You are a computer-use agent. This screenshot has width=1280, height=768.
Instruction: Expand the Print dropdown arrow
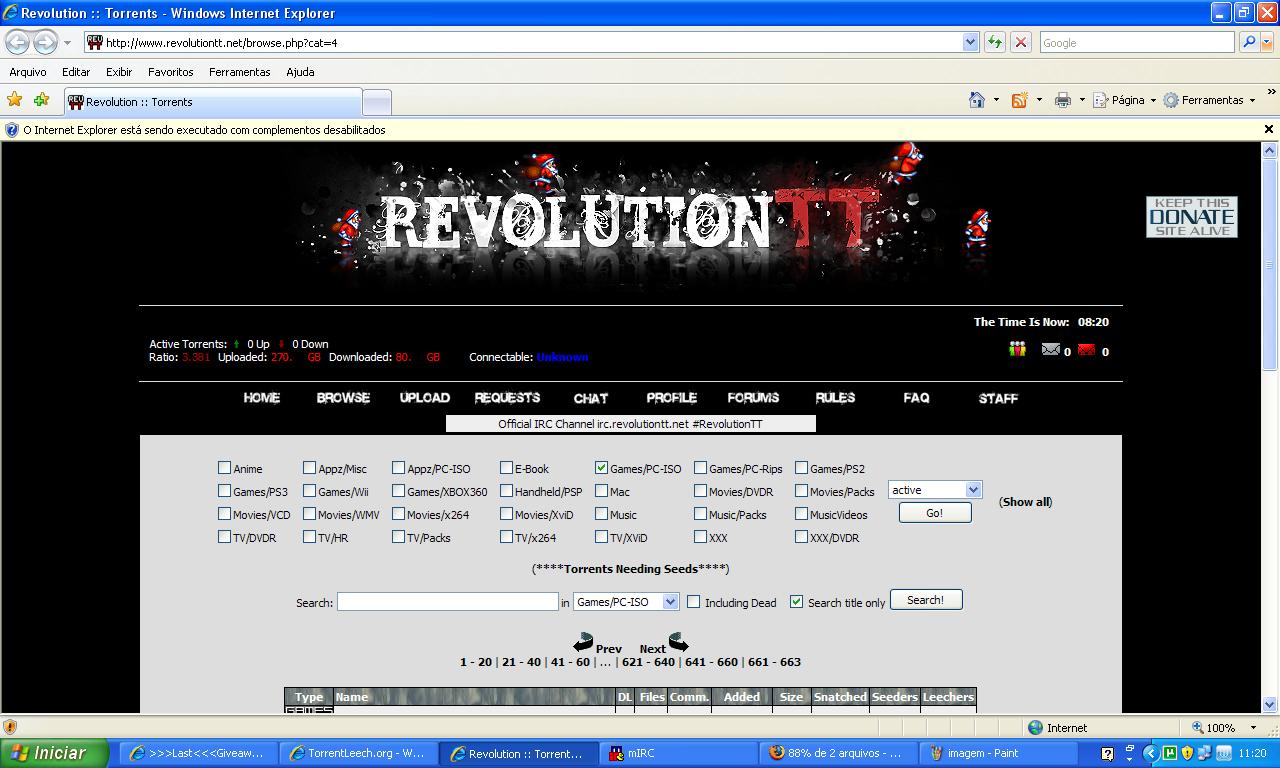click(1081, 100)
